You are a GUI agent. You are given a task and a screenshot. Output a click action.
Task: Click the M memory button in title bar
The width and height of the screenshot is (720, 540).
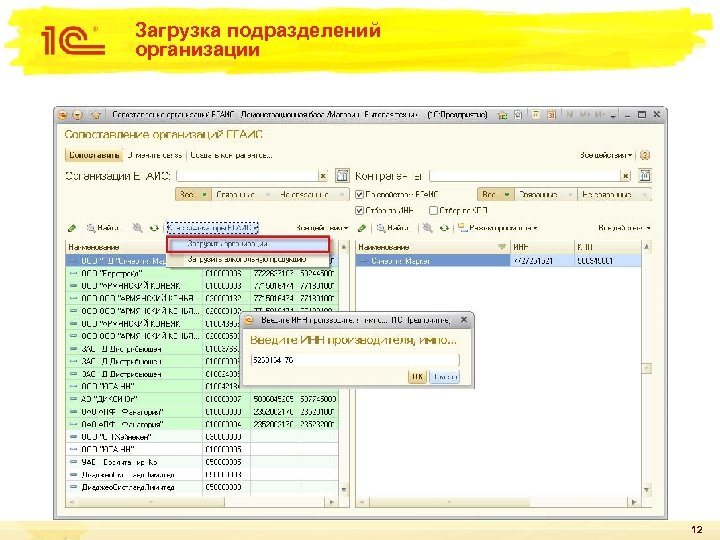pos(570,115)
